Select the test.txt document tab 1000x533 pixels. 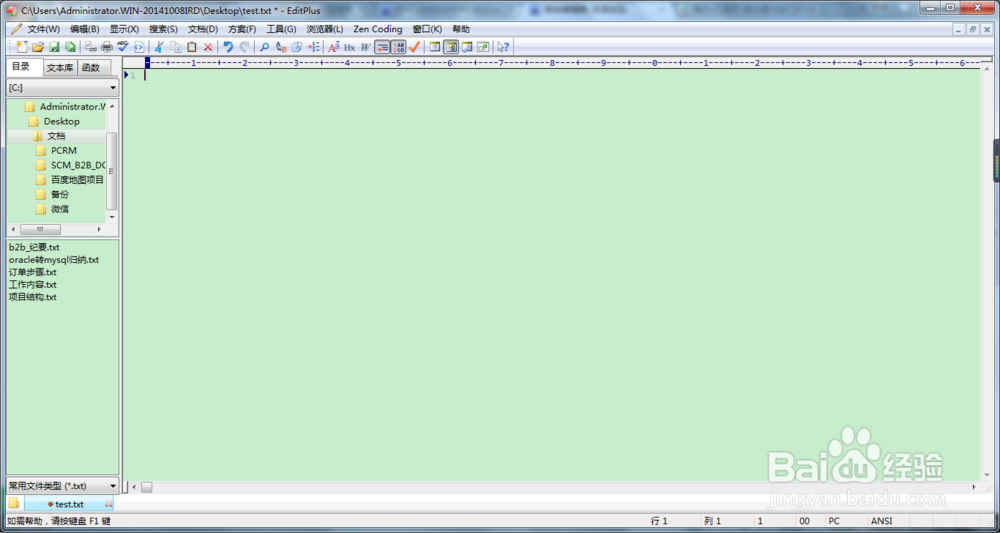69,504
